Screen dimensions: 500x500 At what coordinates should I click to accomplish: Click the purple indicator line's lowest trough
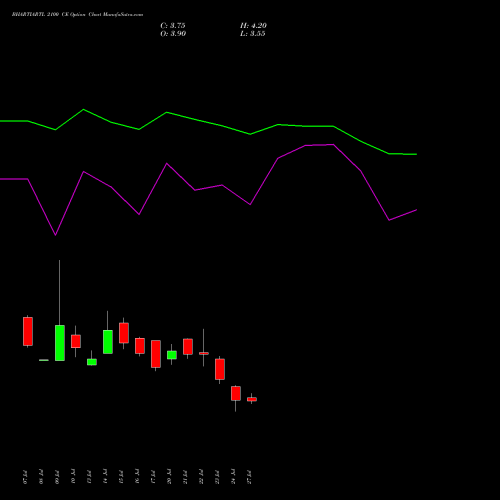[x=55, y=235]
